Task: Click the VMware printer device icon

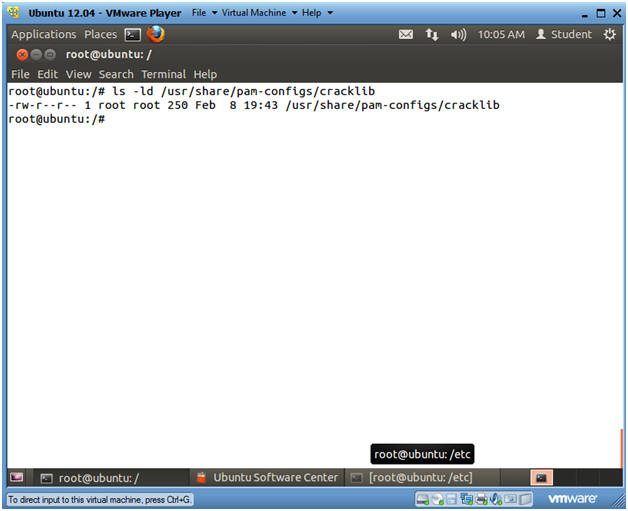Action: click(481, 499)
